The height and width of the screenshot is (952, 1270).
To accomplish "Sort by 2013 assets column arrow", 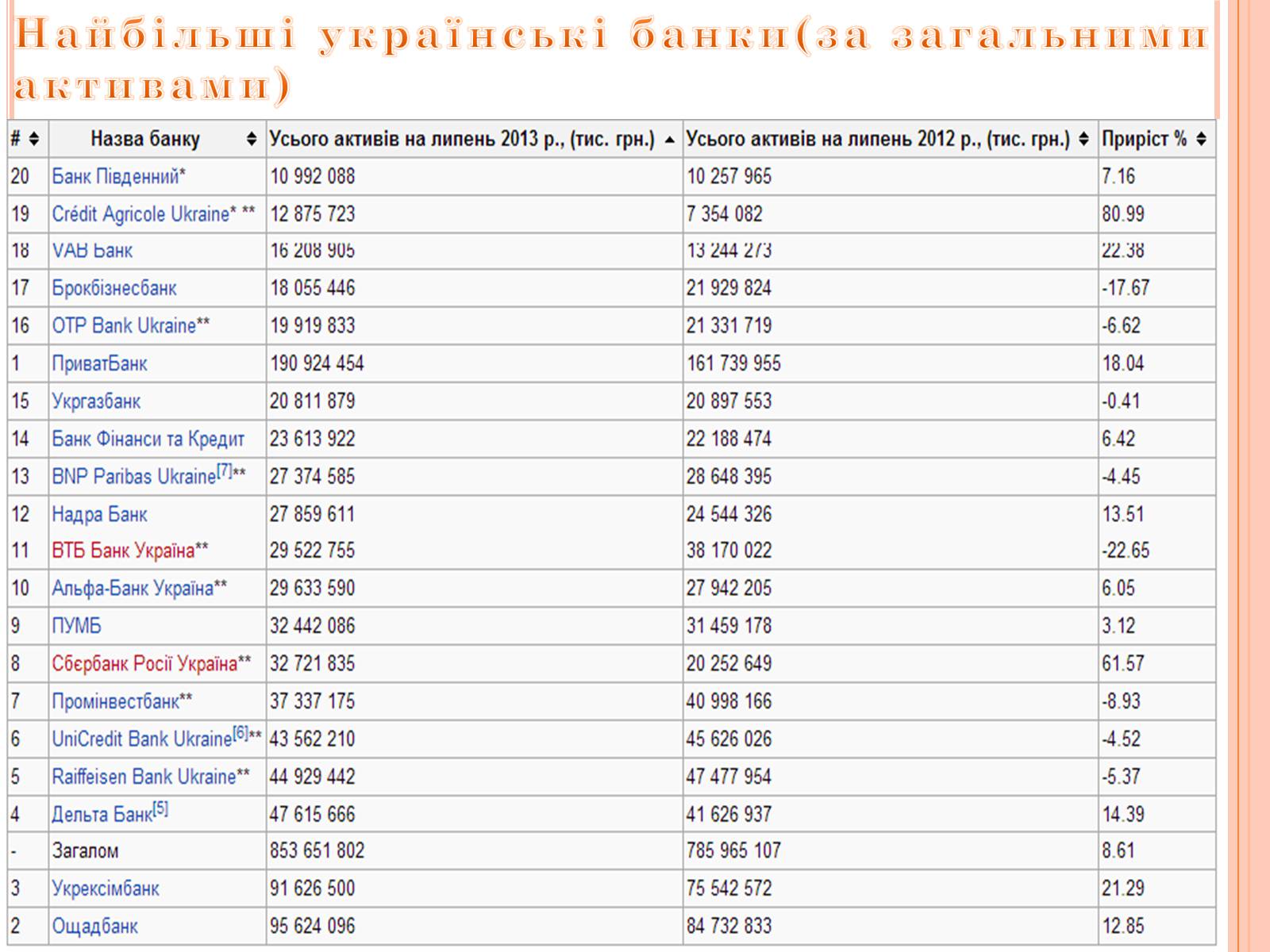I will 669,140.
